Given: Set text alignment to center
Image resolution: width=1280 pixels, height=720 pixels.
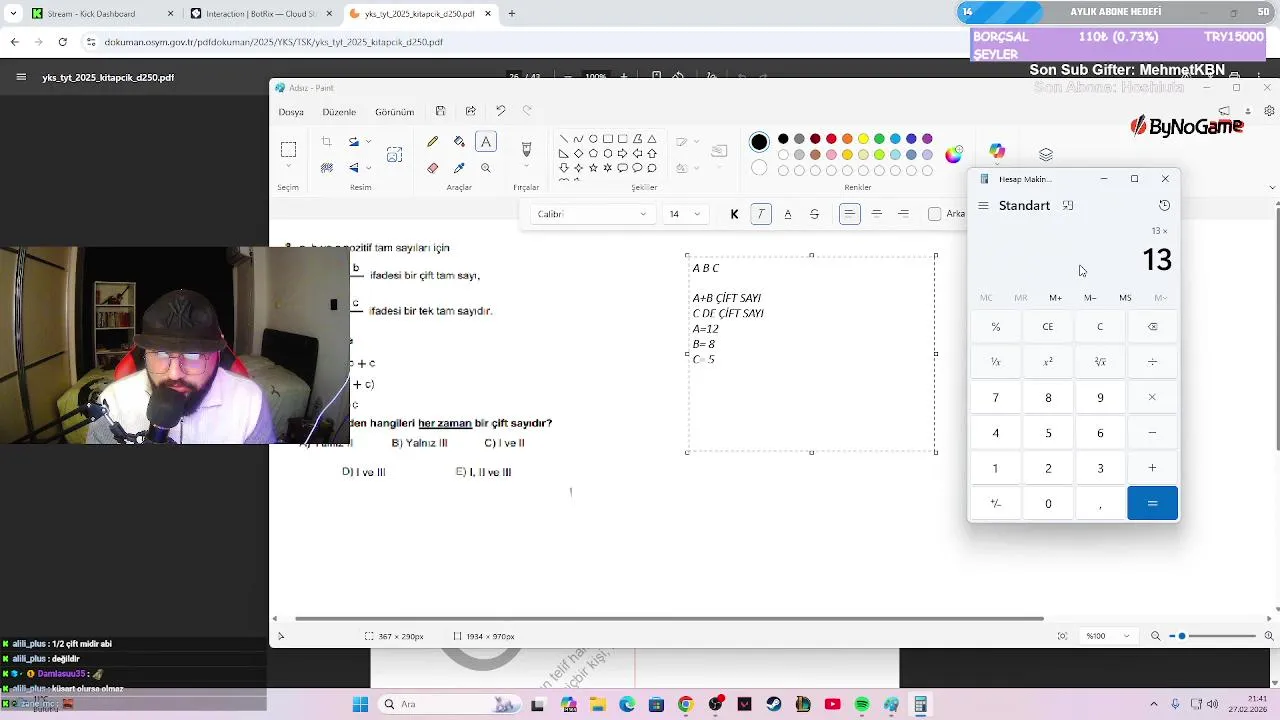Looking at the screenshot, I should tap(877, 214).
